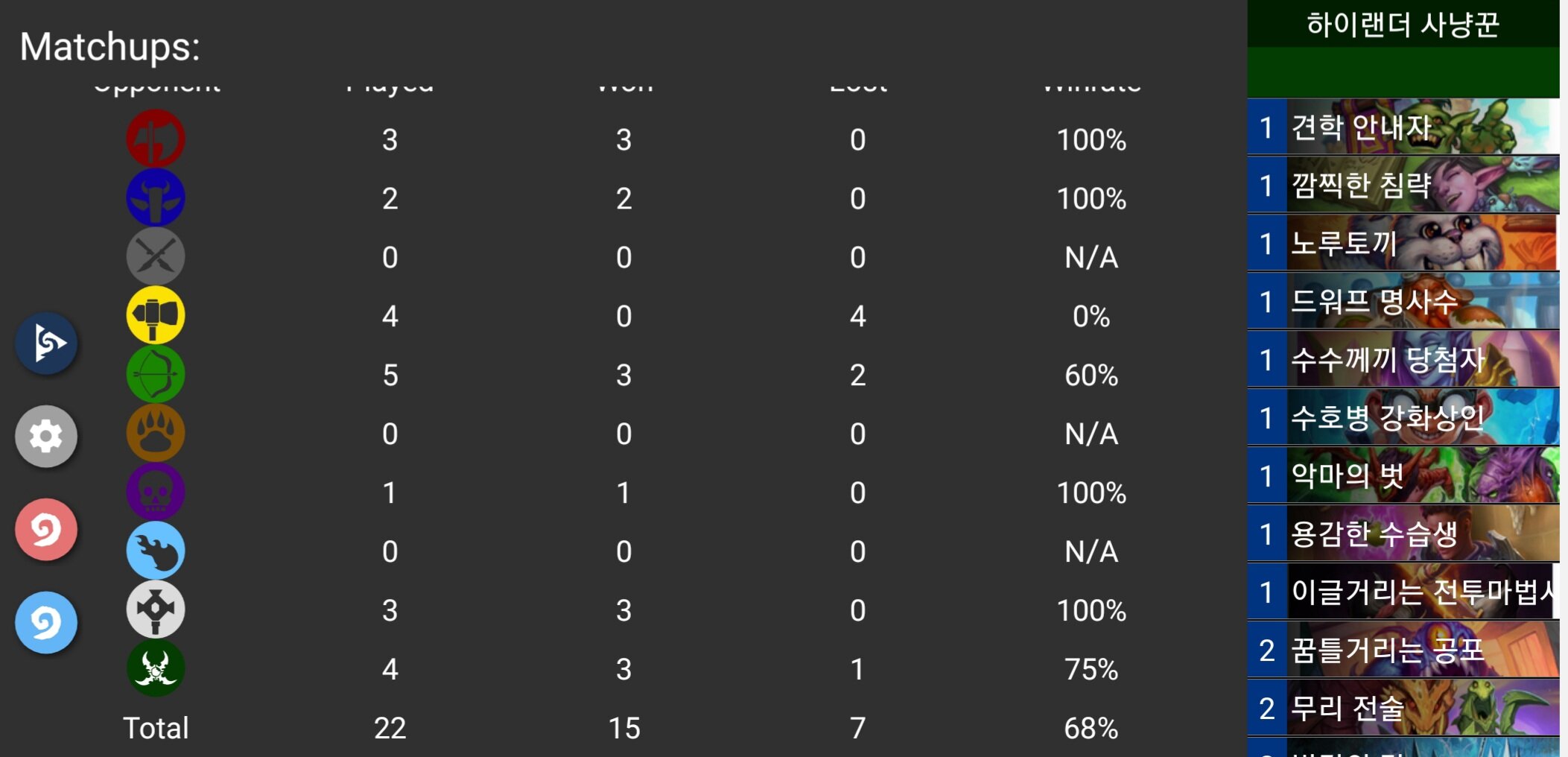Screen dimensions: 1568x757
Task: Select the brown Druid paw icon
Action: click(x=156, y=433)
